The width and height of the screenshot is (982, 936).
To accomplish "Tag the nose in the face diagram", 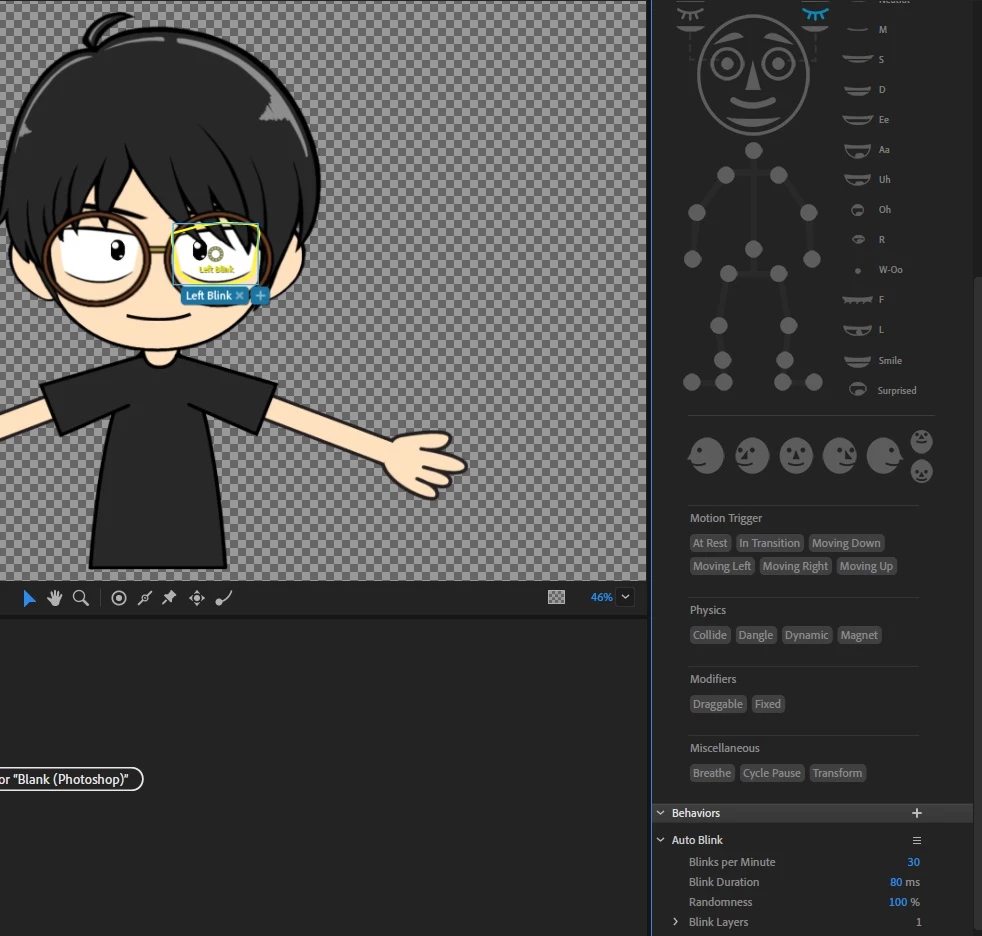I will pyautogui.click(x=753, y=75).
